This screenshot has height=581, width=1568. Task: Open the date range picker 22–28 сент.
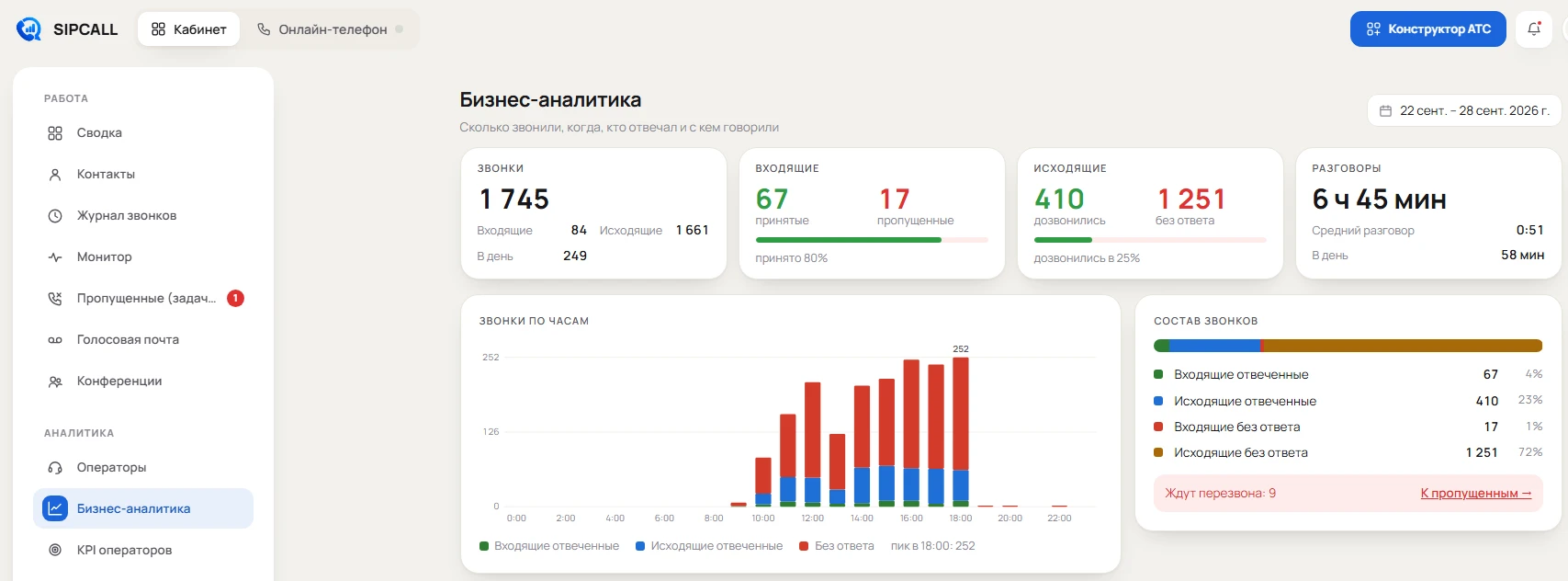coord(1464,110)
